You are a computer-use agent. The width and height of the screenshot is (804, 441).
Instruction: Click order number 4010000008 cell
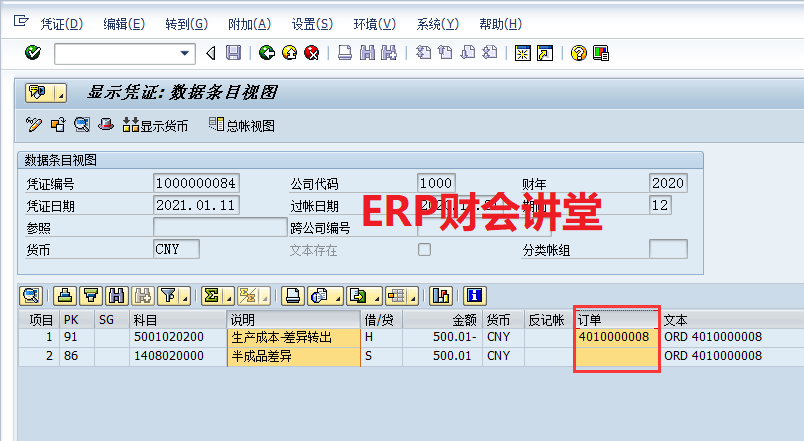(x=614, y=337)
